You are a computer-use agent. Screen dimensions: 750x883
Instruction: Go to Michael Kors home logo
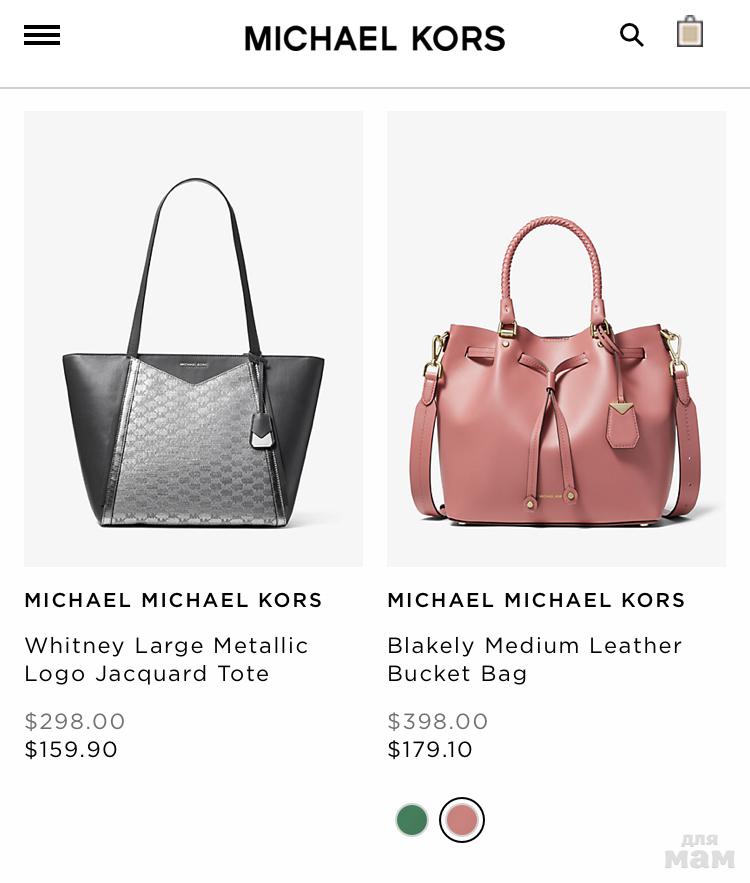[374, 38]
